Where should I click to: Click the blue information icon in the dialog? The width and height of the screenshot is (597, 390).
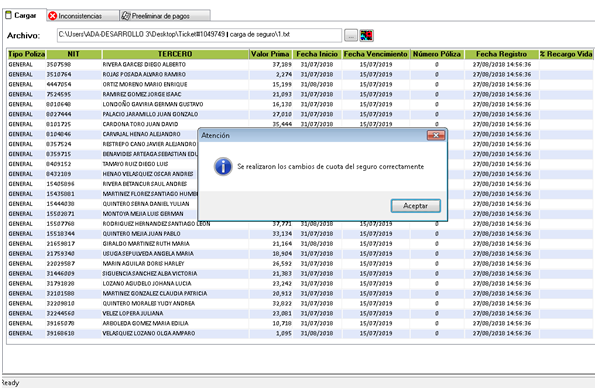223,167
